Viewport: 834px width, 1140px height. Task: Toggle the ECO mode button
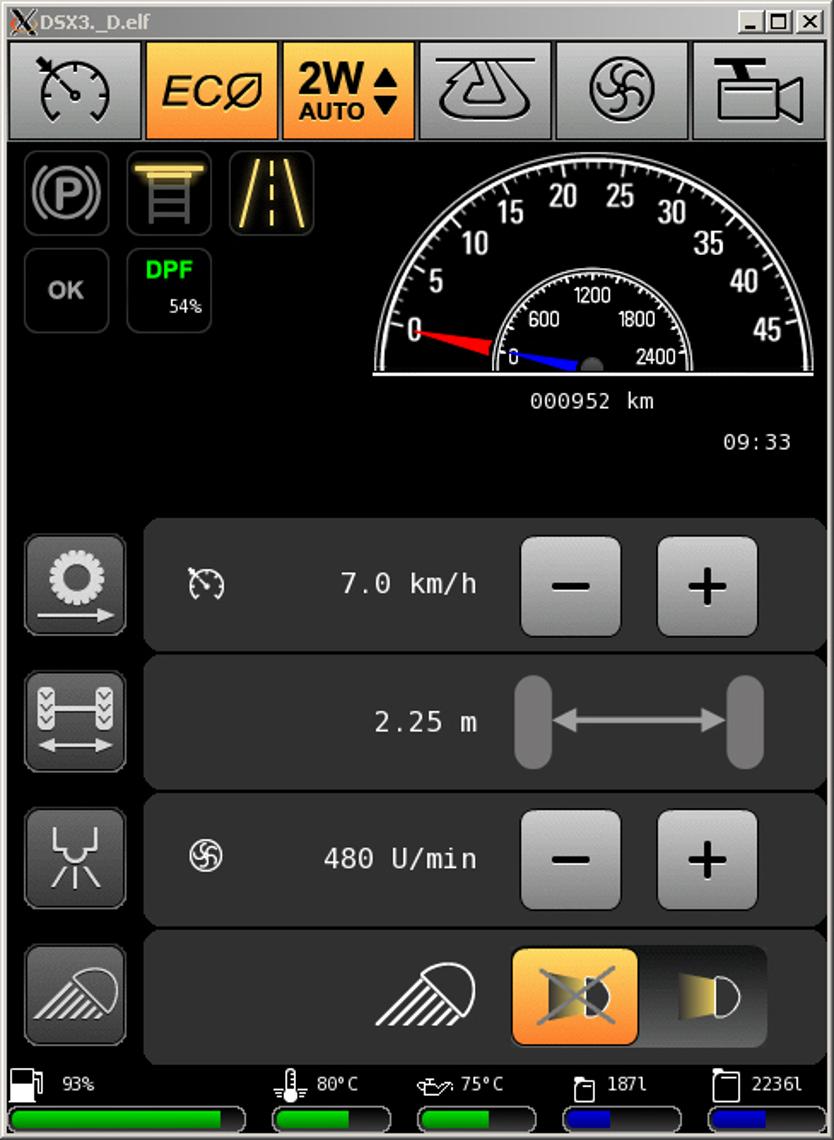(x=212, y=90)
